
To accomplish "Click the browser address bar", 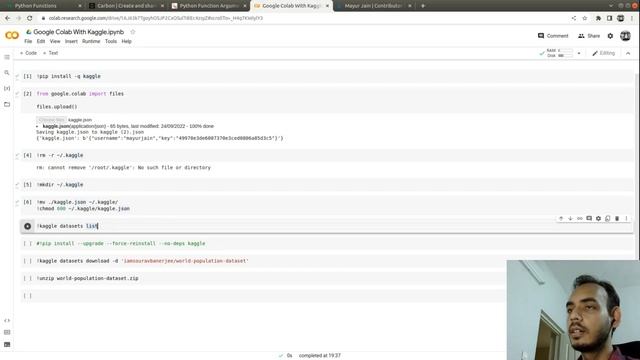I will tap(302, 18).
